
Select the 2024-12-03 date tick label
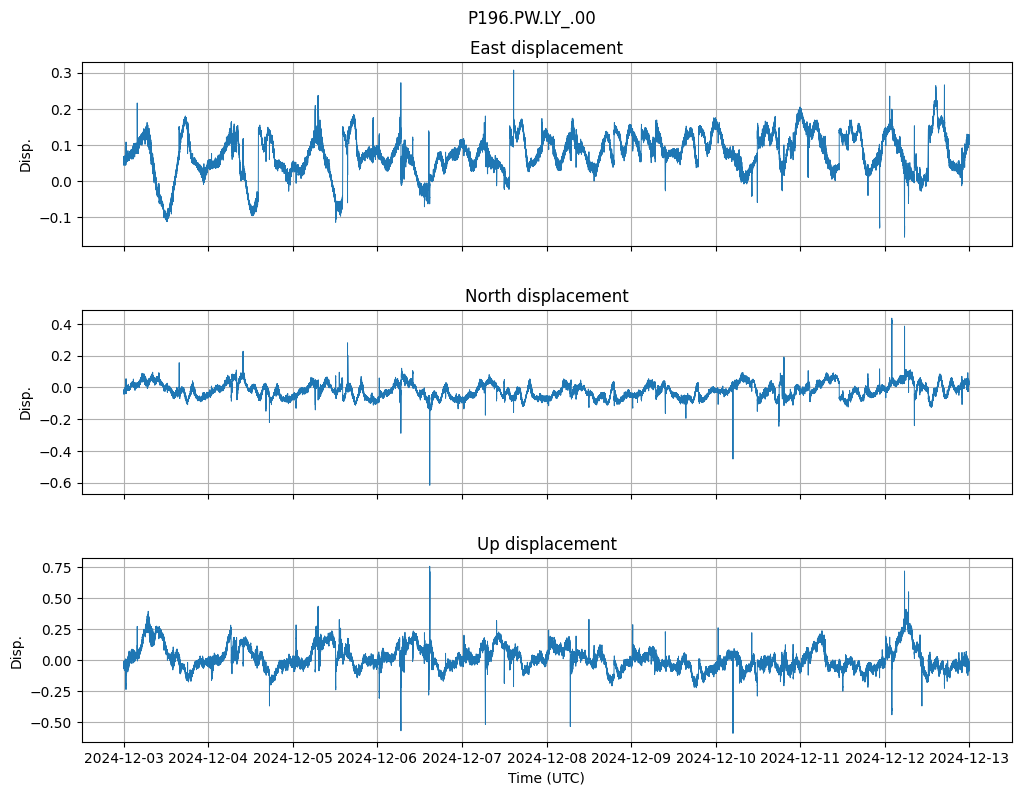coord(124,759)
